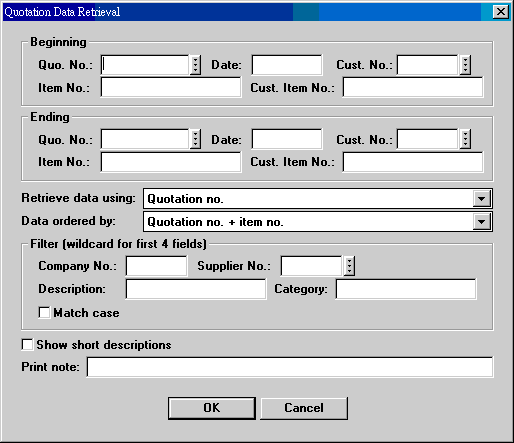Image resolution: width=514 pixels, height=443 pixels.
Task: Focus the Beginning Date field
Action: [x=287, y=65]
